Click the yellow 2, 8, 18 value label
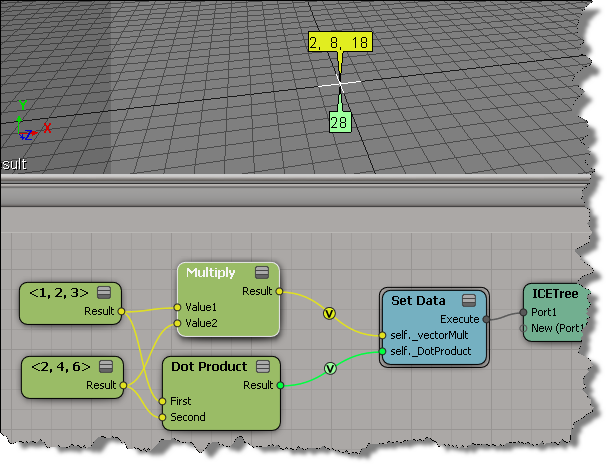This screenshot has height=464, width=607. click(x=342, y=43)
